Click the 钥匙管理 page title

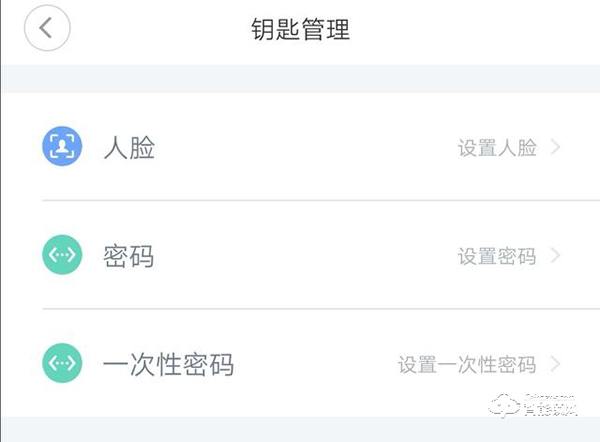coord(300,29)
